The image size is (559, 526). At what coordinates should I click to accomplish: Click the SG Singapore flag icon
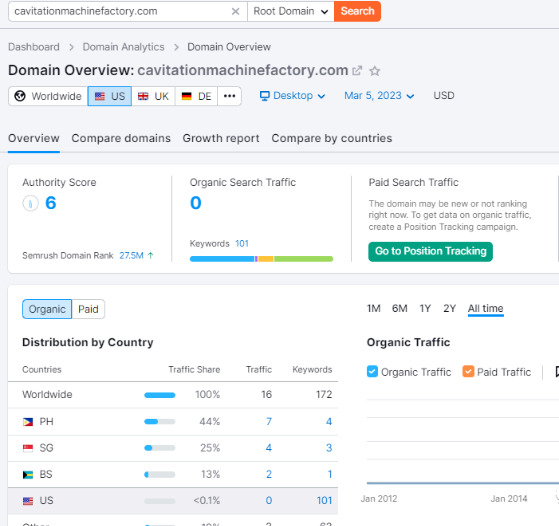click(28, 448)
